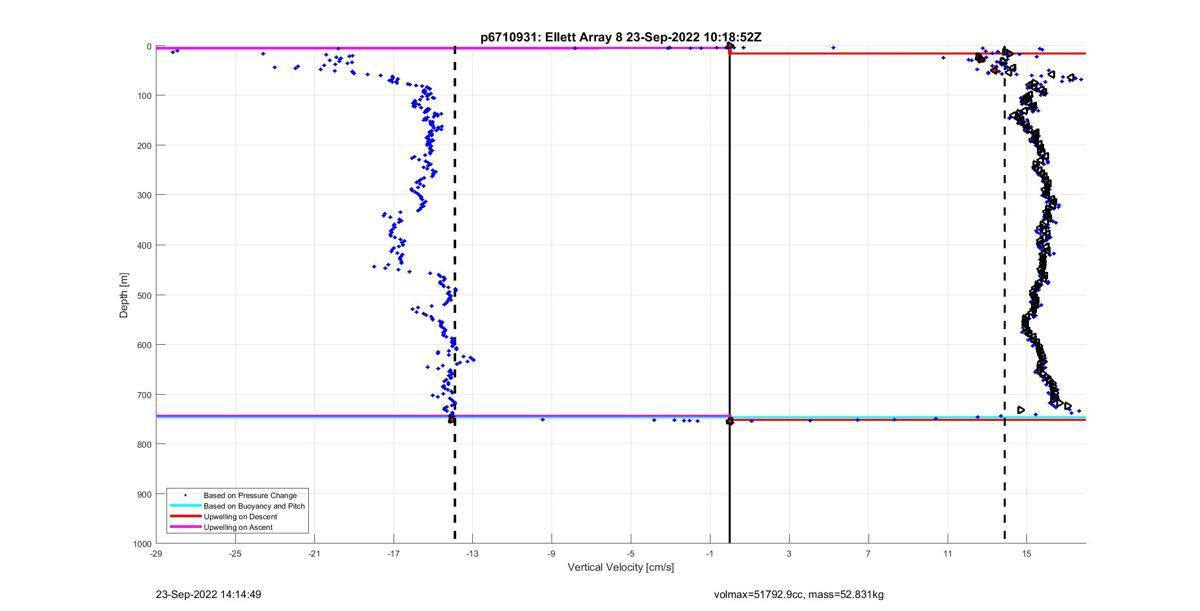The height and width of the screenshot is (611, 1200).
Task: Click depth tick label '900'
Action: coord(144,494)
